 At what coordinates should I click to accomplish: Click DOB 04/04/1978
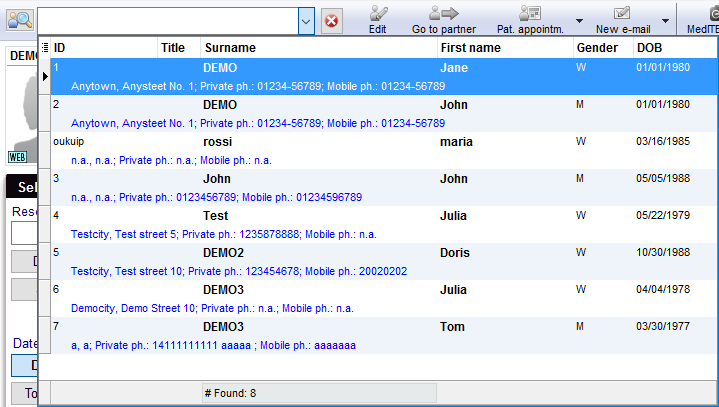[x=663, y=290]
